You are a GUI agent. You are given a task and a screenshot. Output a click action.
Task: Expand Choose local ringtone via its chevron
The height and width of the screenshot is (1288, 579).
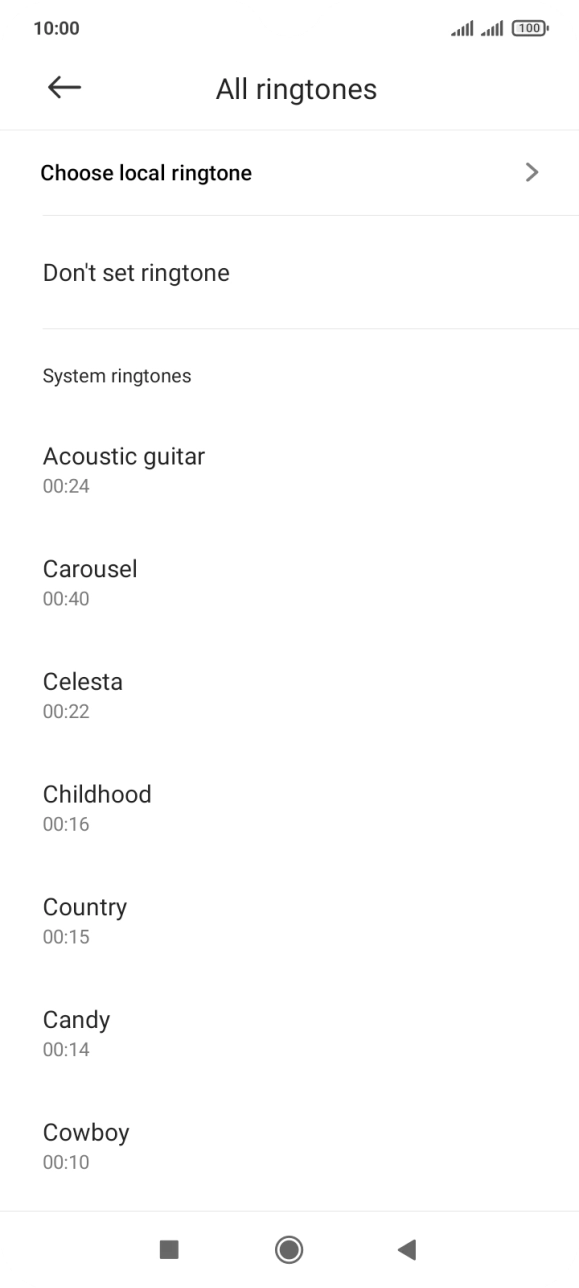click(x=532, y=172)
